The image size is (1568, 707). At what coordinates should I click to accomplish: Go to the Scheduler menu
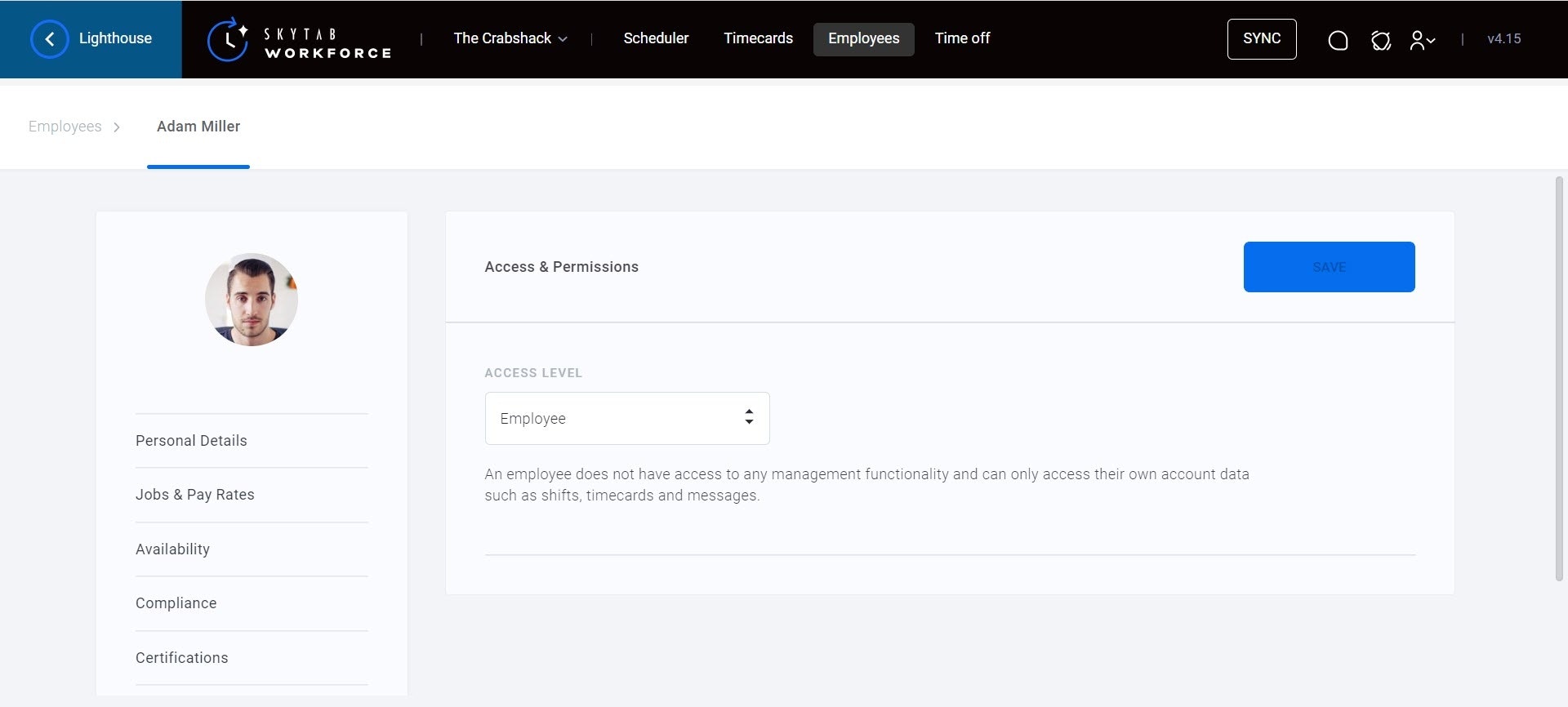(656, 38)
